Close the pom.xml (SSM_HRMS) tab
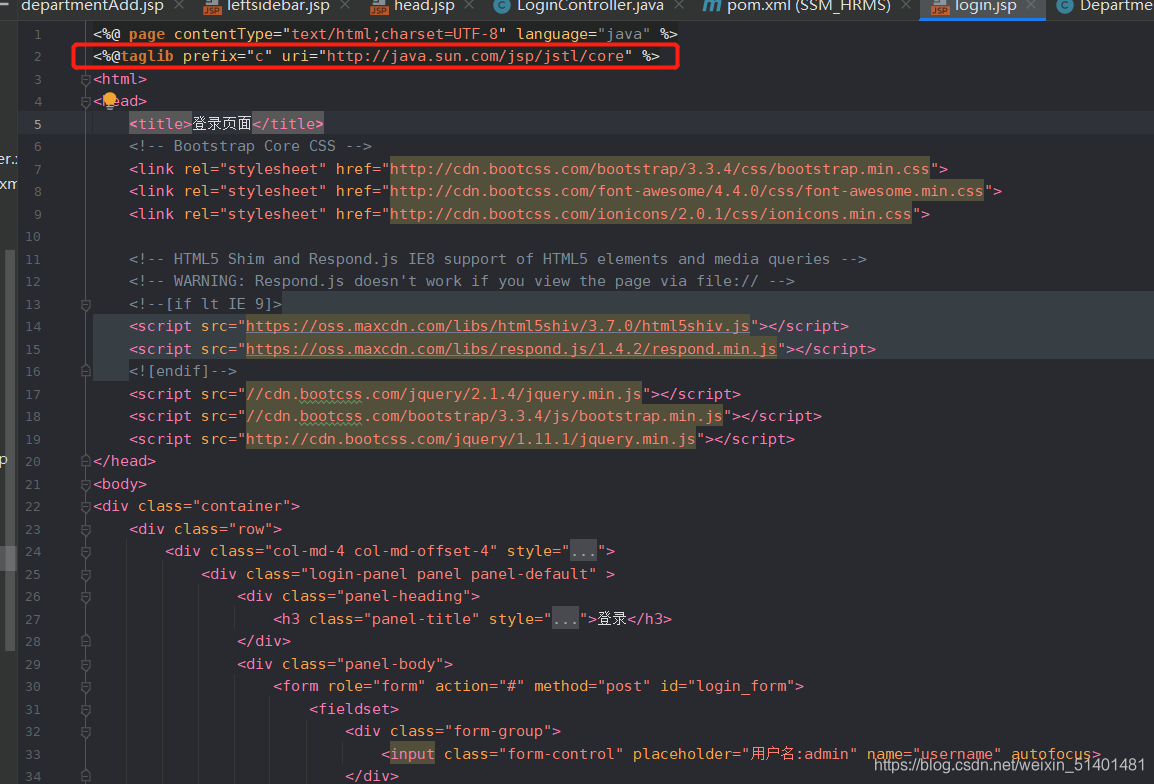1154x784 pixels. tap(905, 6)
